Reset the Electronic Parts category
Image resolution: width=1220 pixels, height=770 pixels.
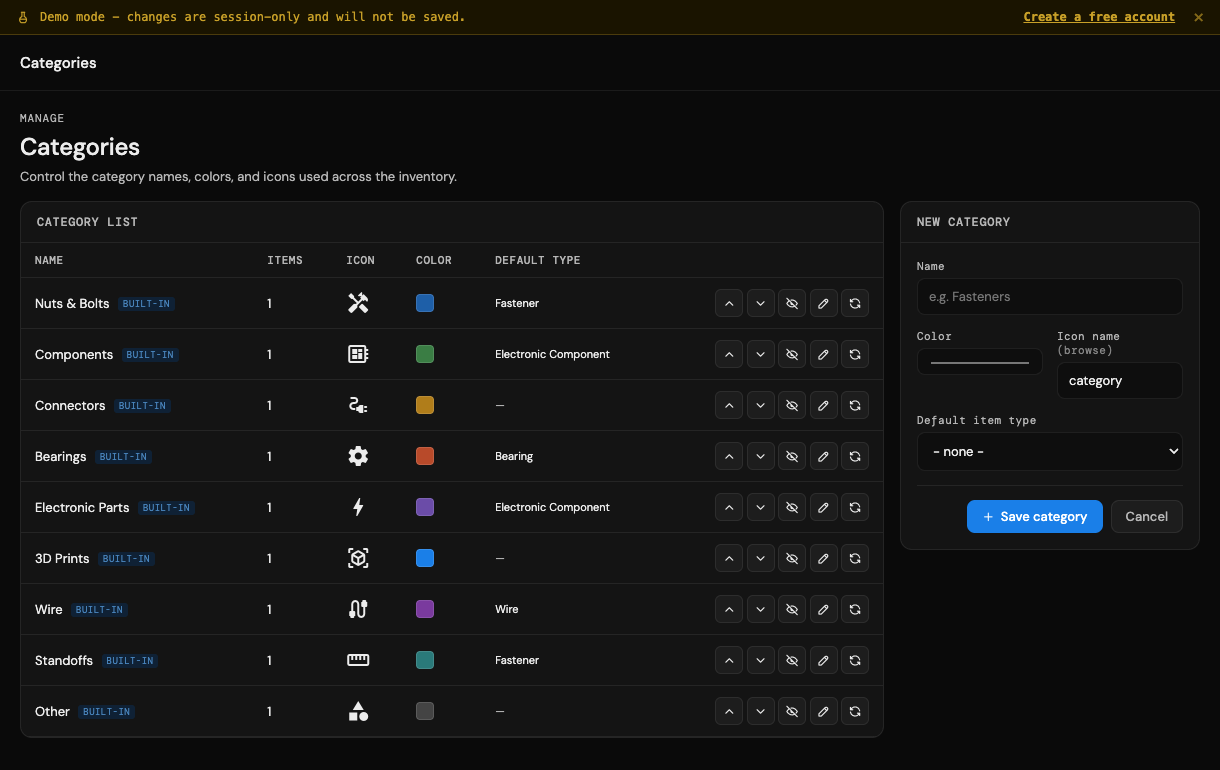click(855, 507)
